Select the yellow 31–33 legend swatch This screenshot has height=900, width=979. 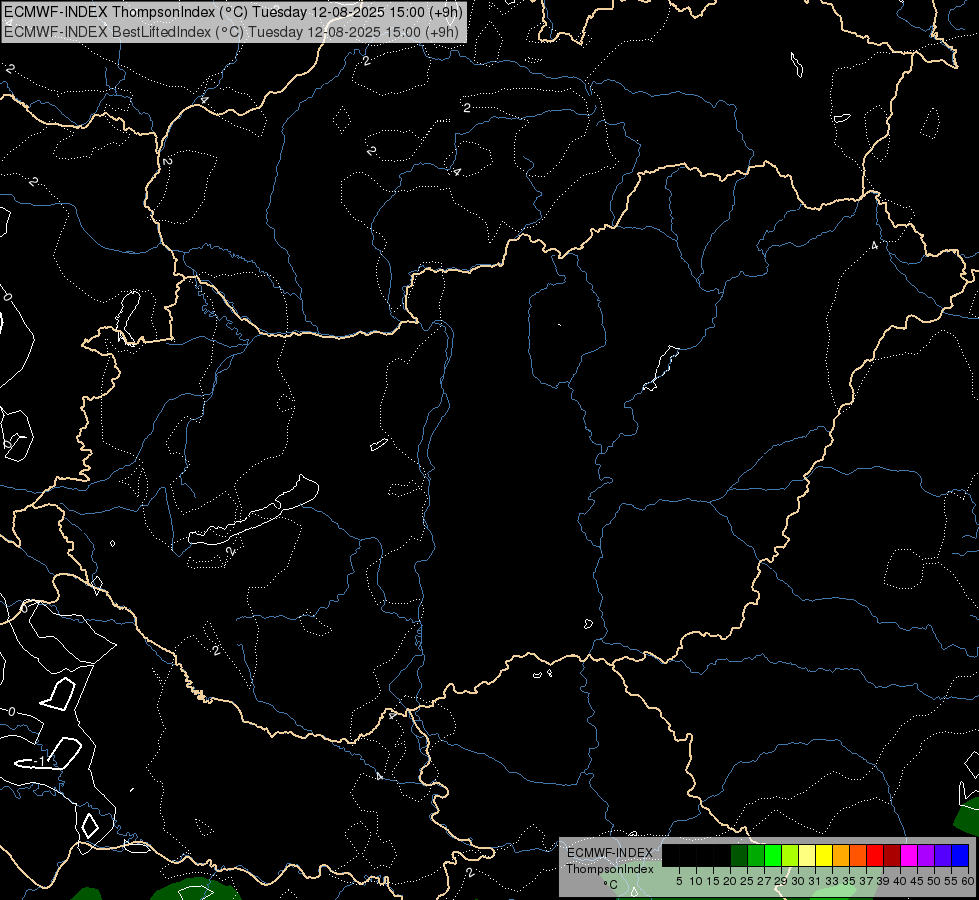click(824, 855)
